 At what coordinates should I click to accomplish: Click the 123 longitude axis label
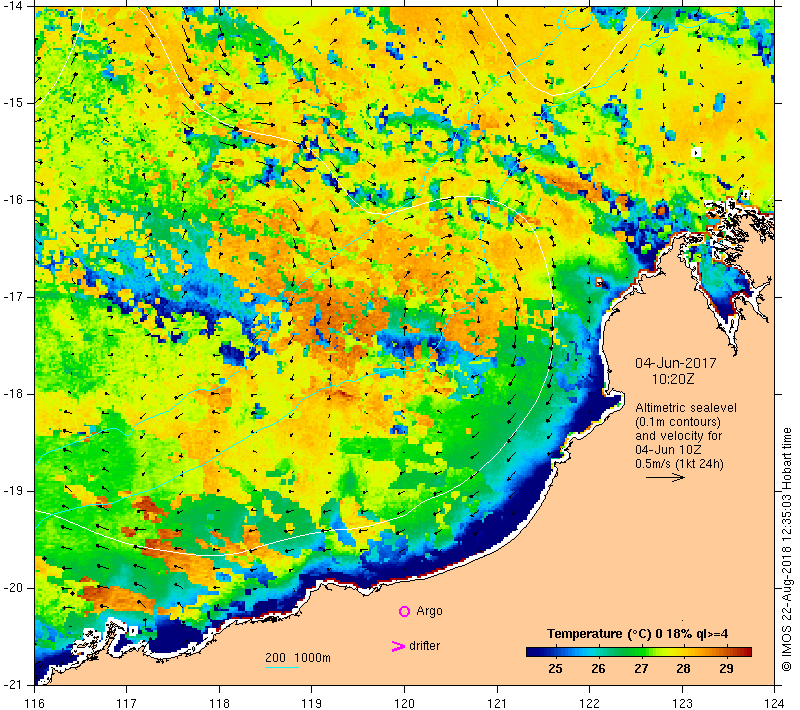682,703
